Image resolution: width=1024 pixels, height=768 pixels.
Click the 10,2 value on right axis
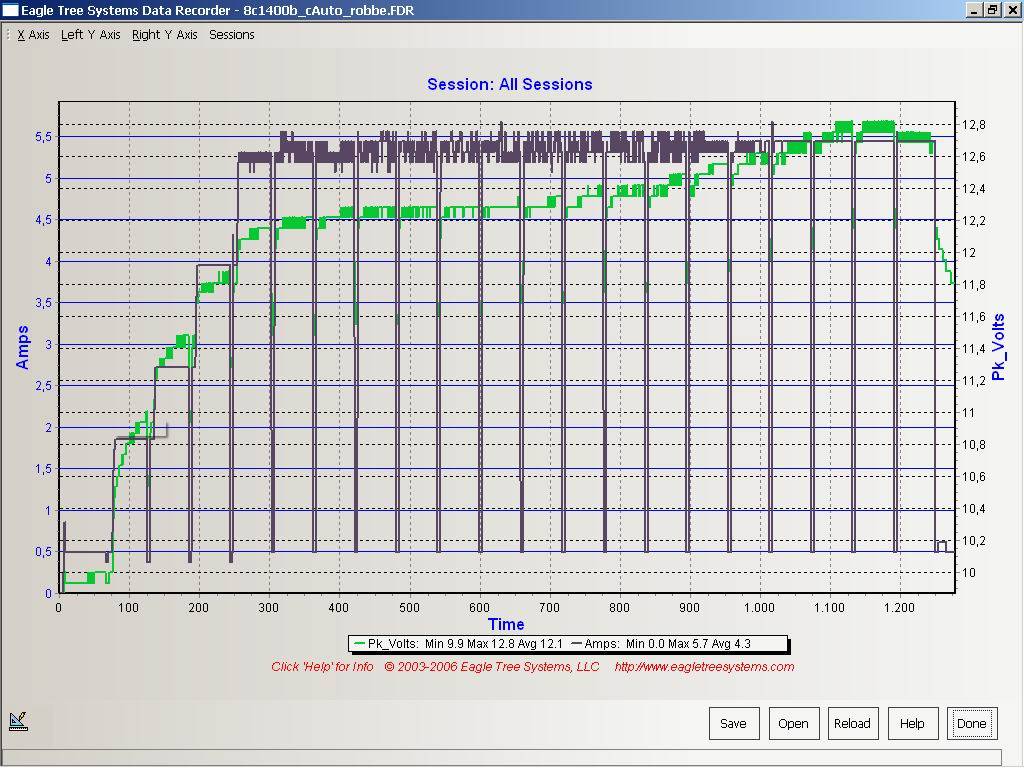974,541
